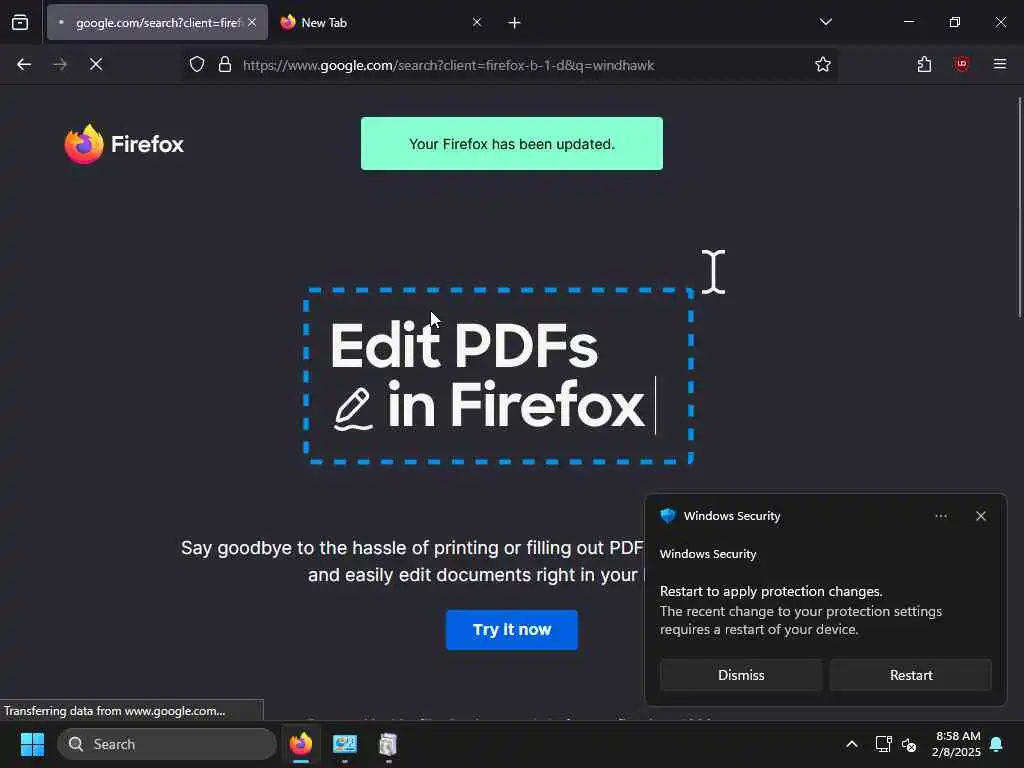Open tracking protection shield icon
The width and height of the screenshot is (1024, 768).
pyautogui.click(x=197, y=64)
